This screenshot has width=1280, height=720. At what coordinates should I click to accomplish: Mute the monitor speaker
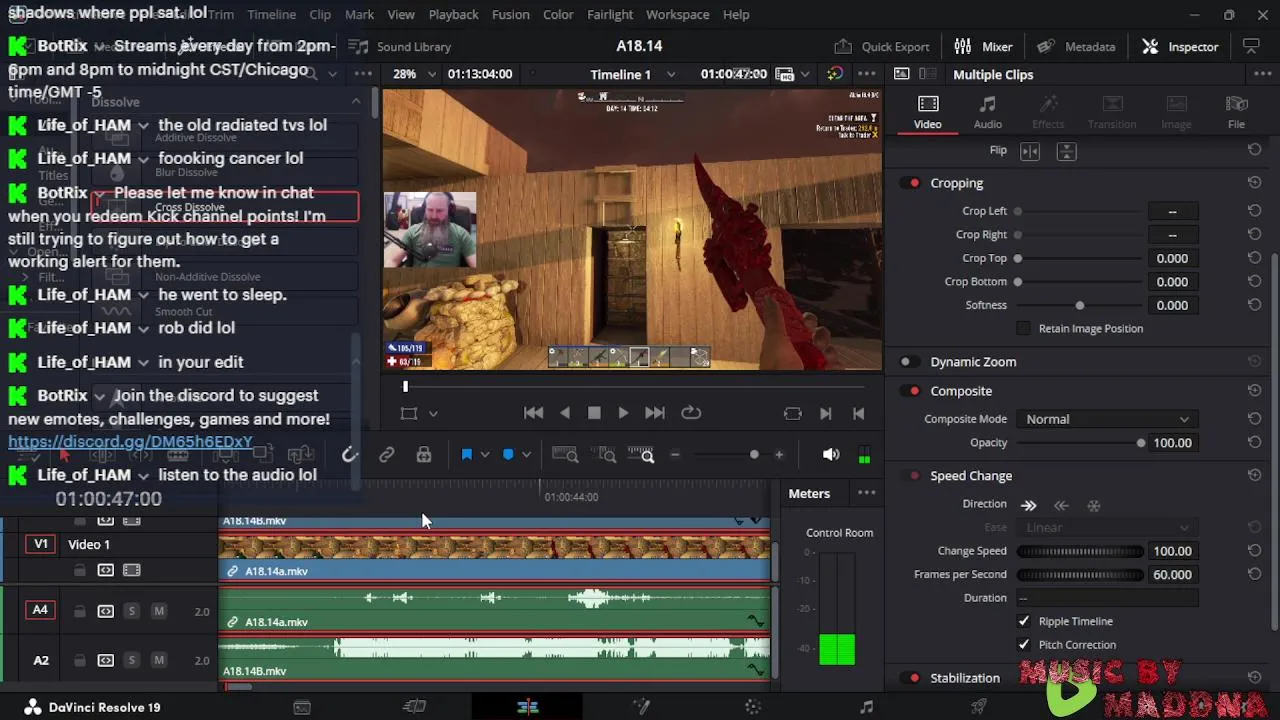831,455
